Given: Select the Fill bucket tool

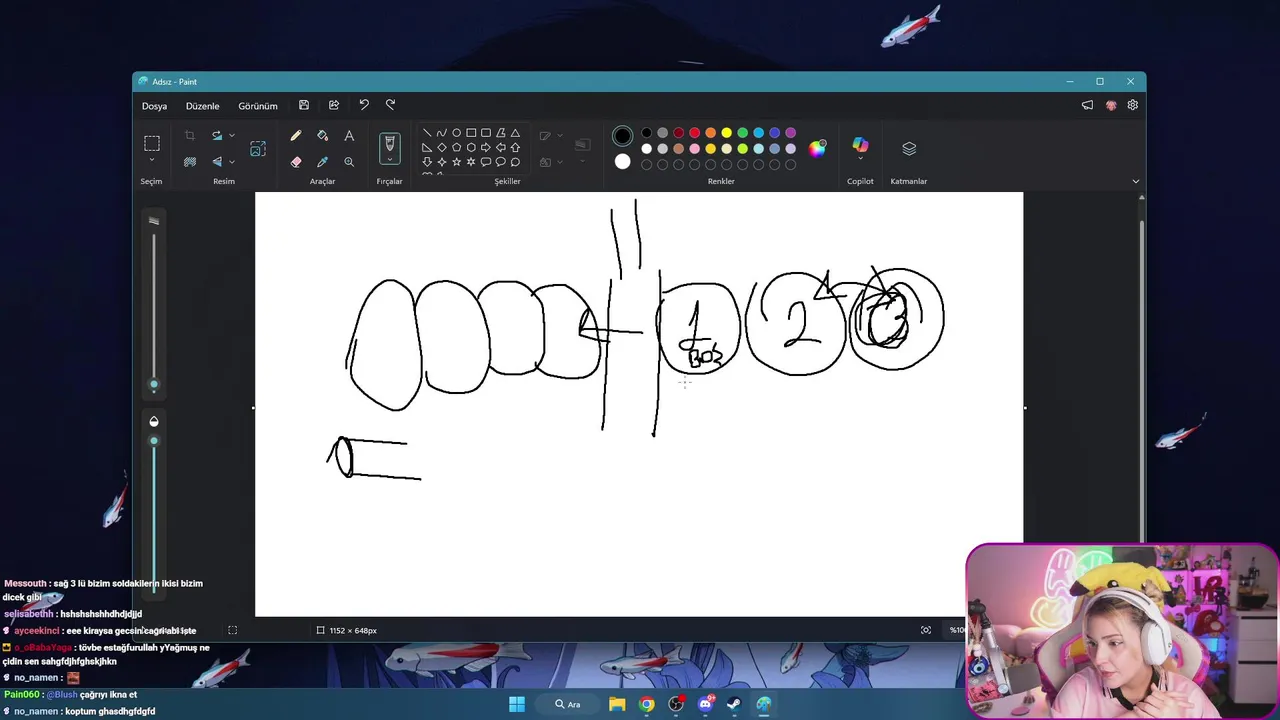Looking at the screenshot, I should [322, 135].
